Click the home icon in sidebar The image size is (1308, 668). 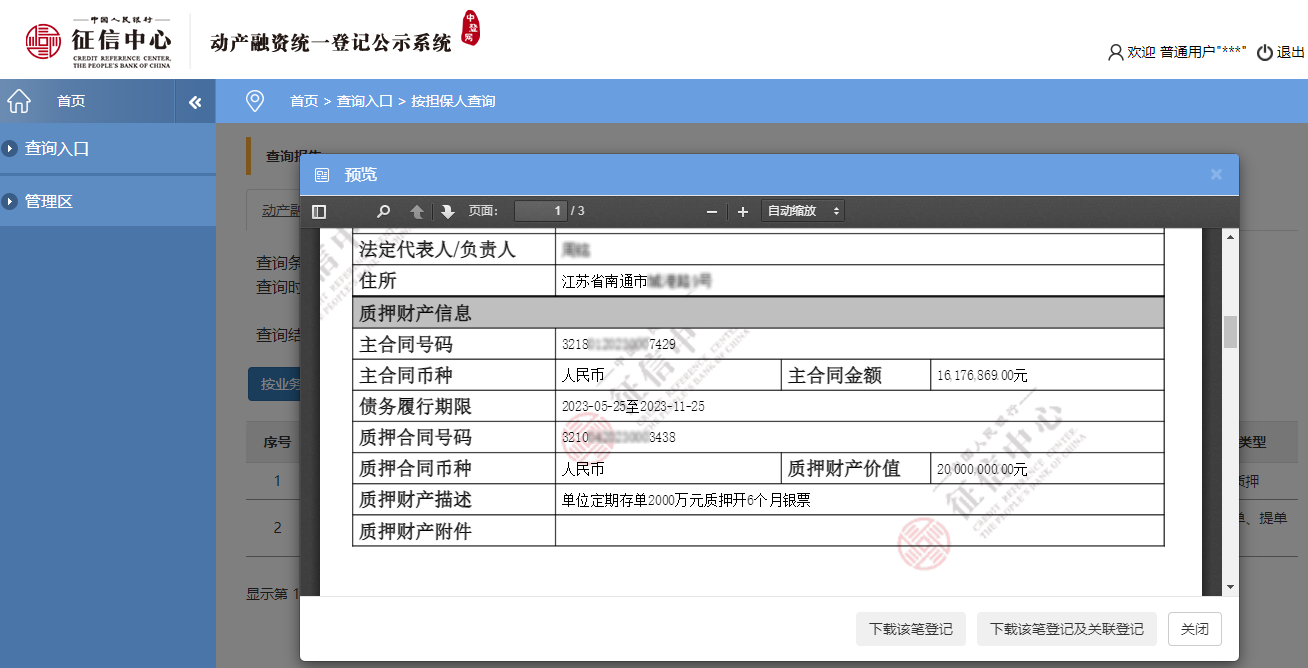19,101
